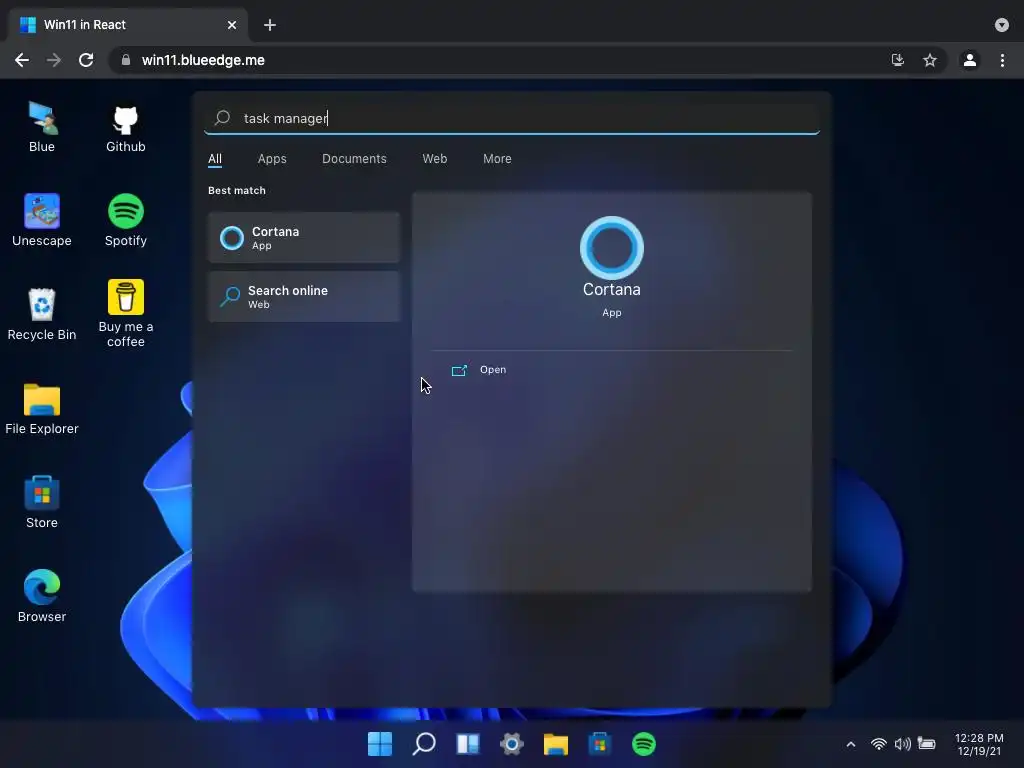Click Open for the Cortana app
Screen dimensions: 1024x768
coord(480,370)
